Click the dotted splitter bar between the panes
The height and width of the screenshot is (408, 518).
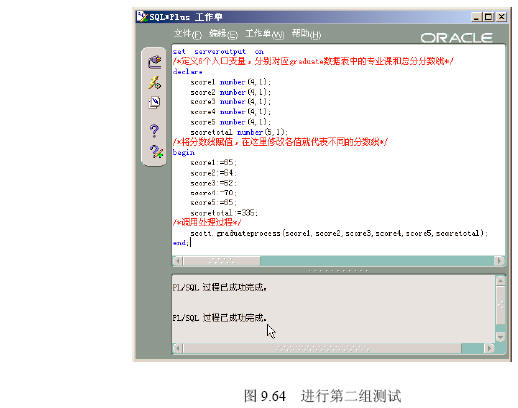coord(338,270)
